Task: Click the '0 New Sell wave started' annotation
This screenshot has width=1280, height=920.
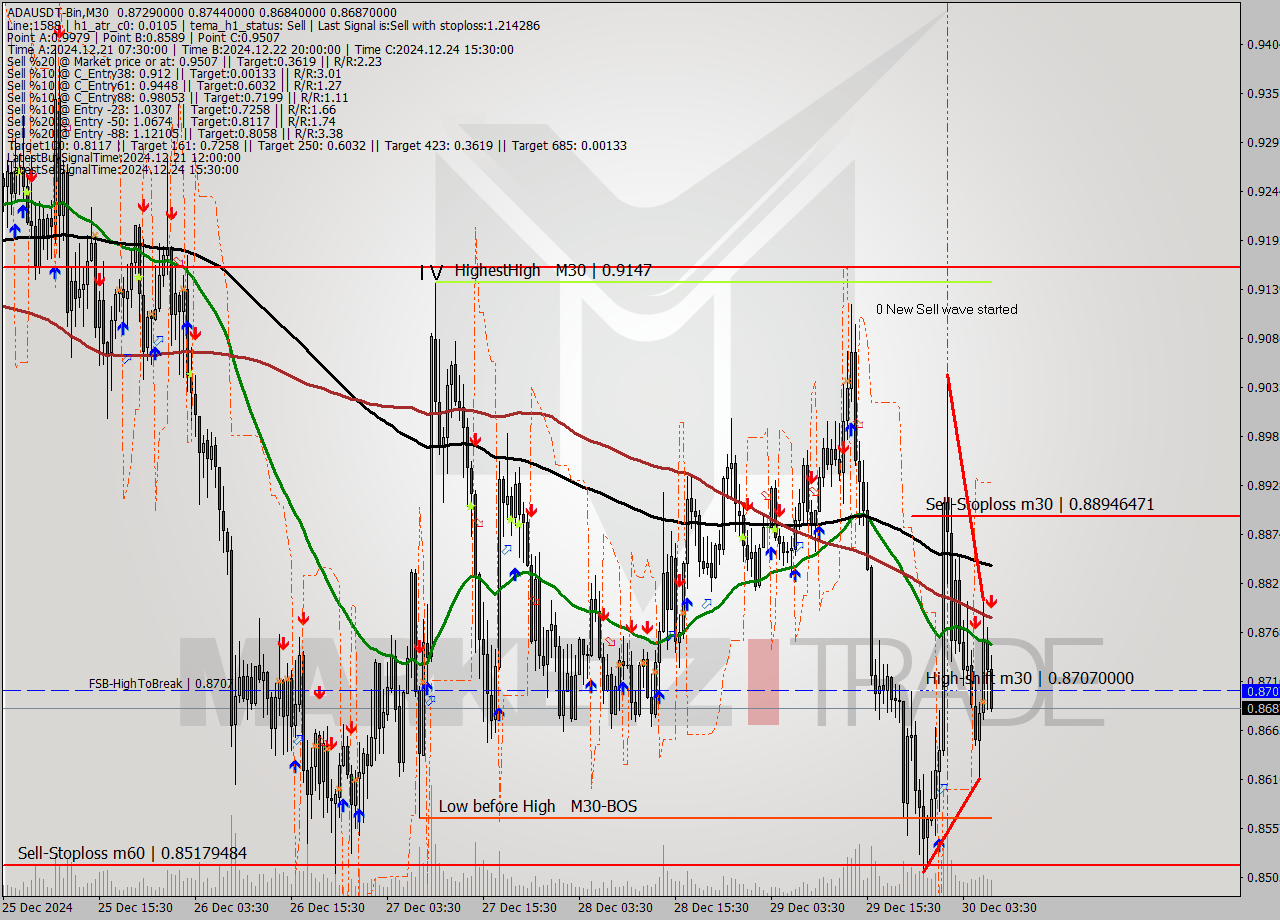Action: [x=946, y=309]
